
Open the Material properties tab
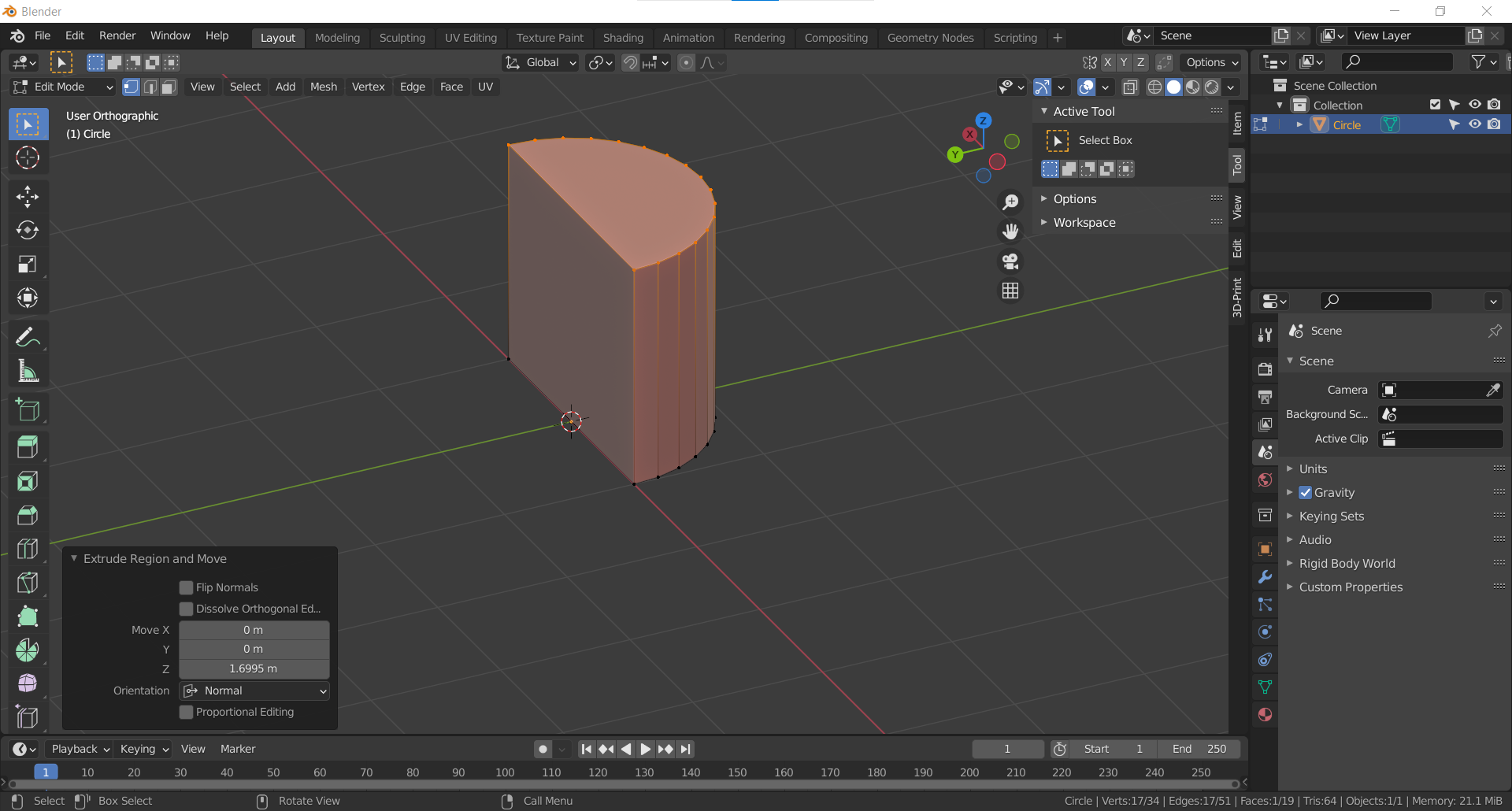(1266, 715)
